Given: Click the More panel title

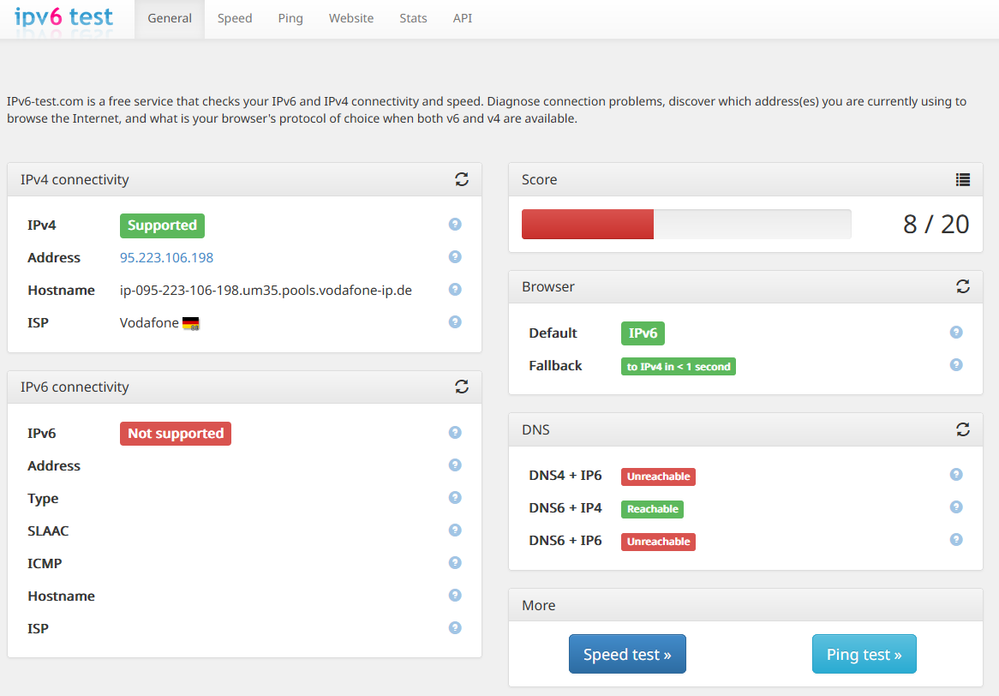Looking at the screenshot, I should (x=538, y=605).
